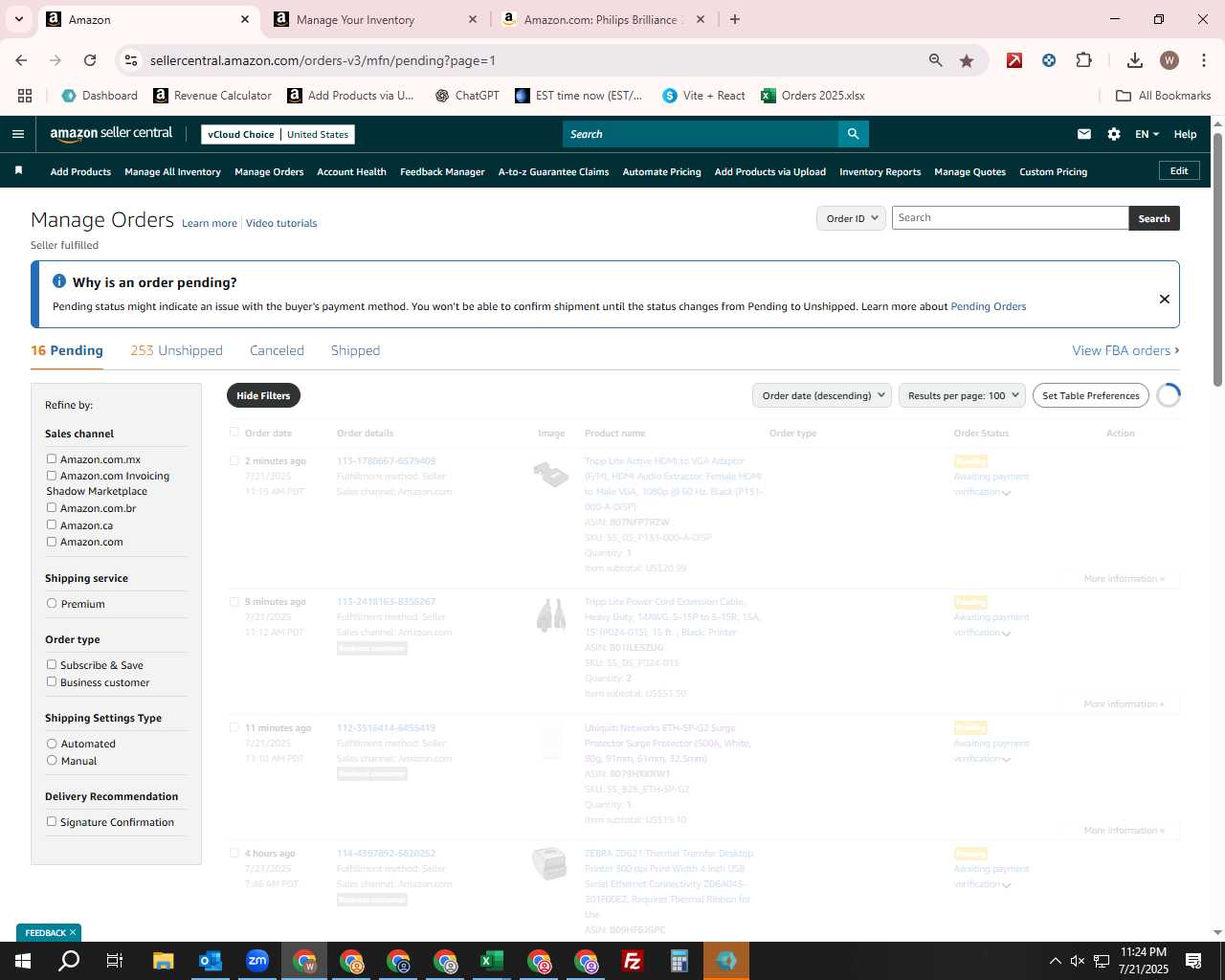Check the Business customer filter
This screenshot has width=1225, height=980.
pyautogui.click(x=52, y=681)
